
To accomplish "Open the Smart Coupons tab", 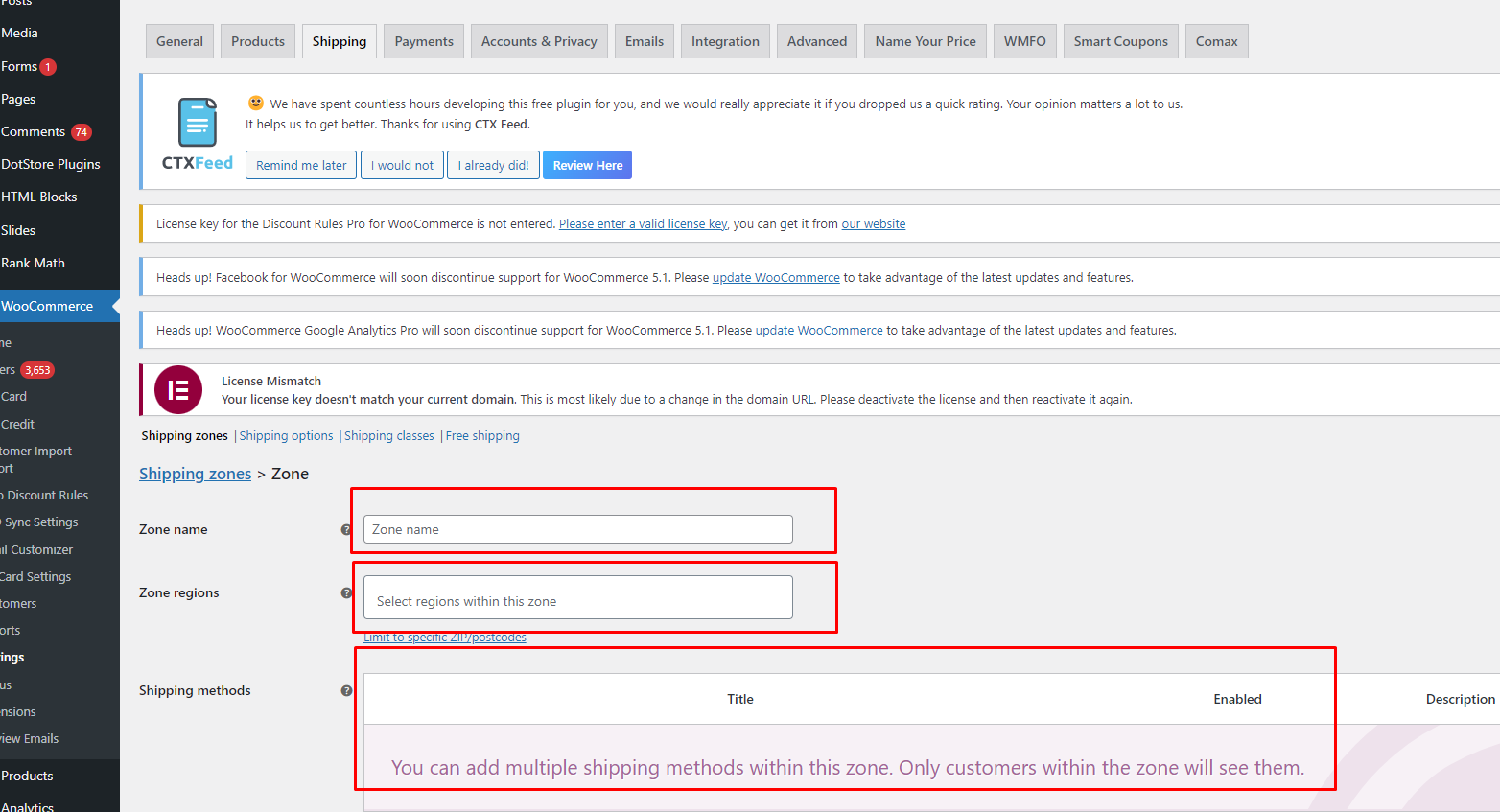I will pos(1120,41).
